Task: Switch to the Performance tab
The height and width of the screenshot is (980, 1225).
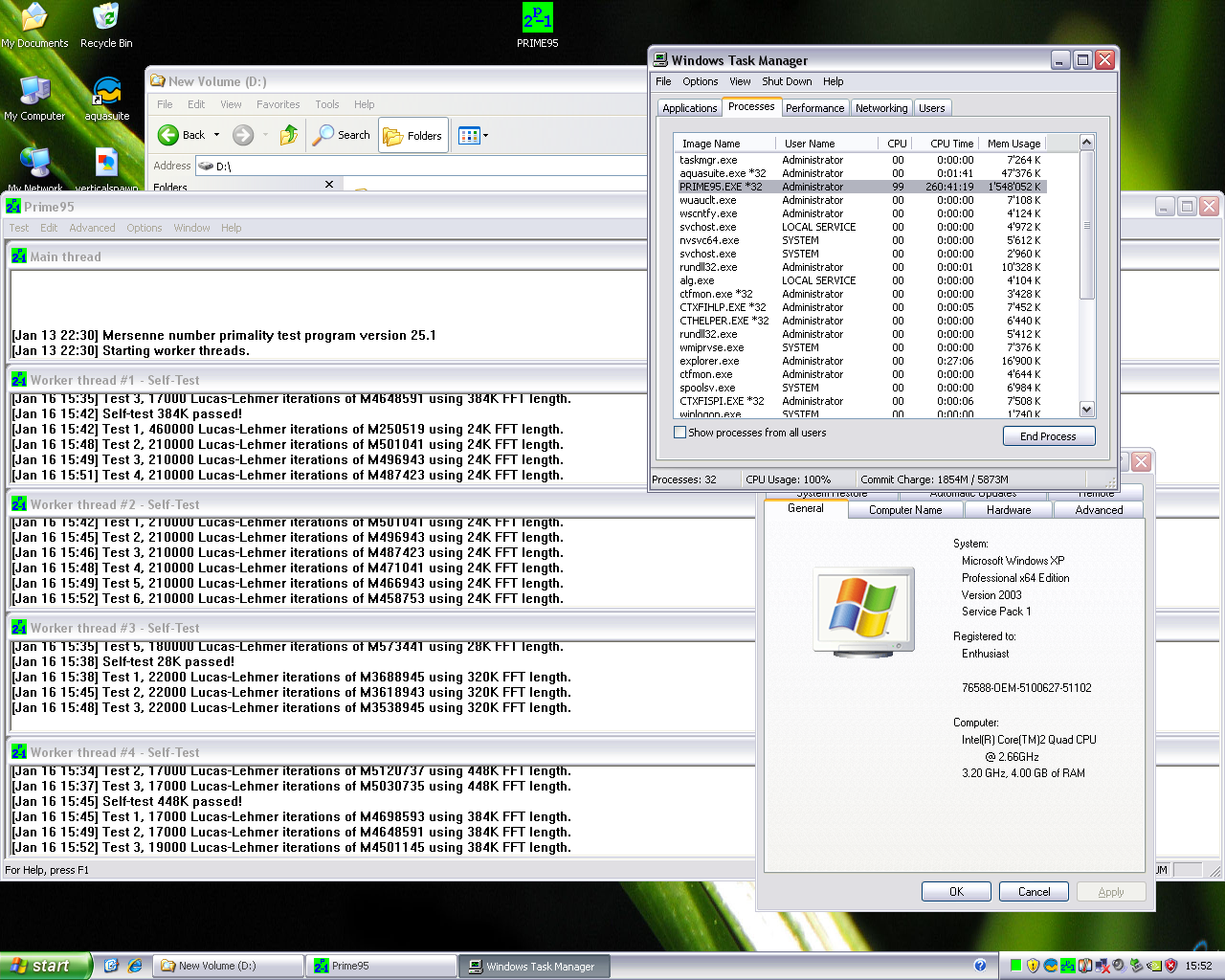Action: point(814,108)
